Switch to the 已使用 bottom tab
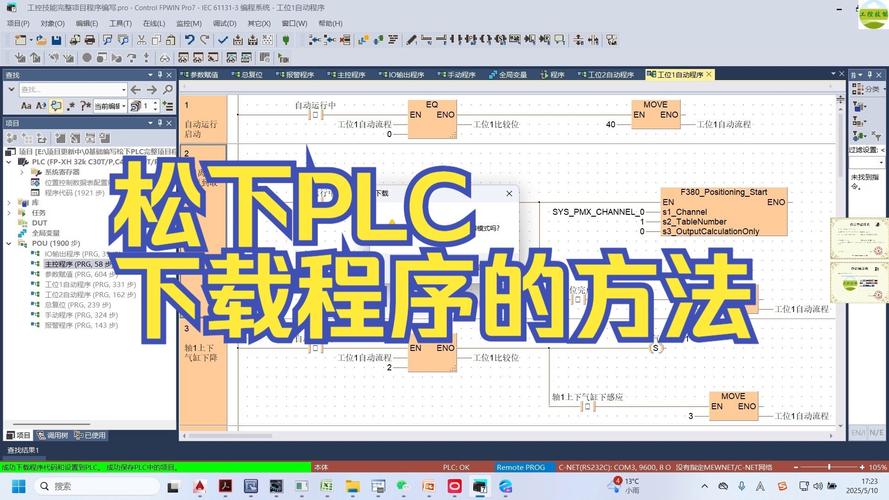 90,435
